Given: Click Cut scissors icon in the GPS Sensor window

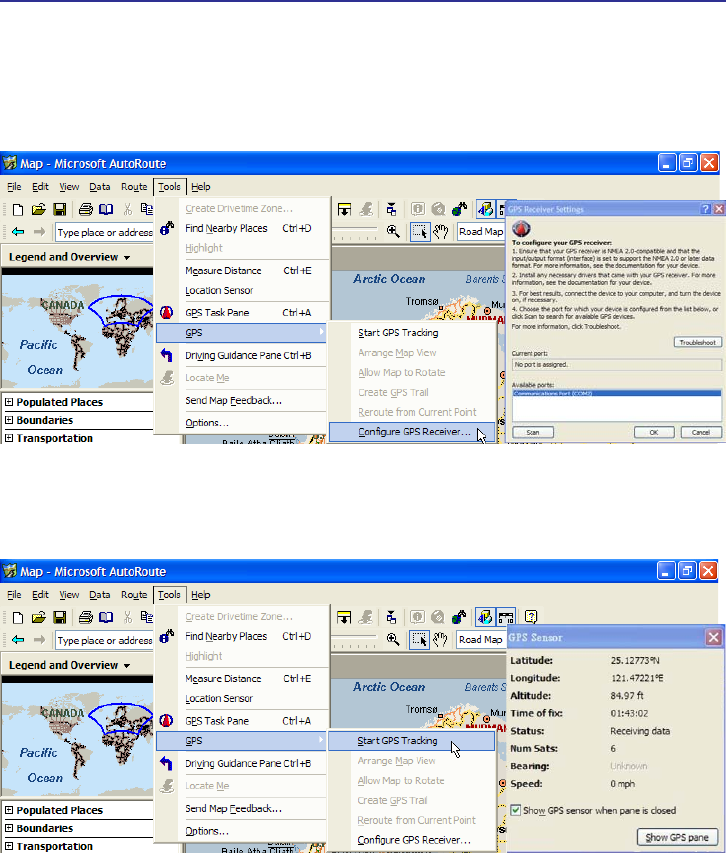Looking at the screenshot, I should point(128,617).
